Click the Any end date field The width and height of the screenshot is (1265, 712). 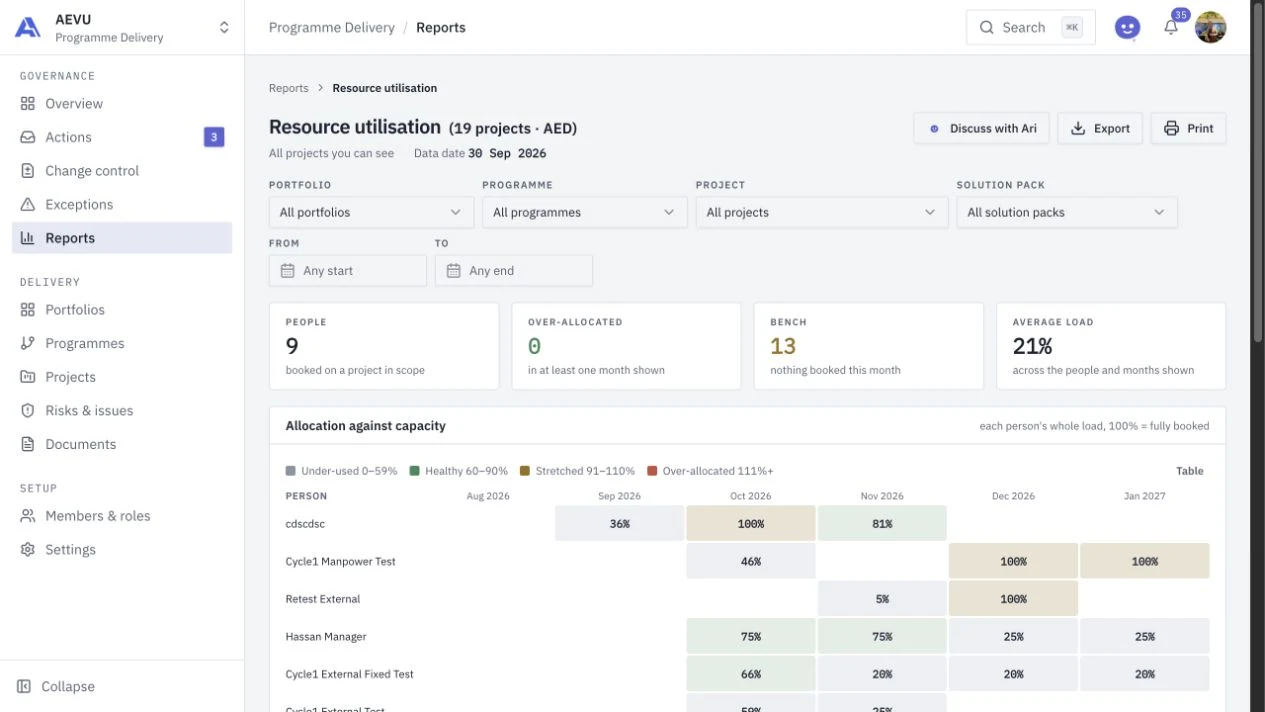(514, 271)
